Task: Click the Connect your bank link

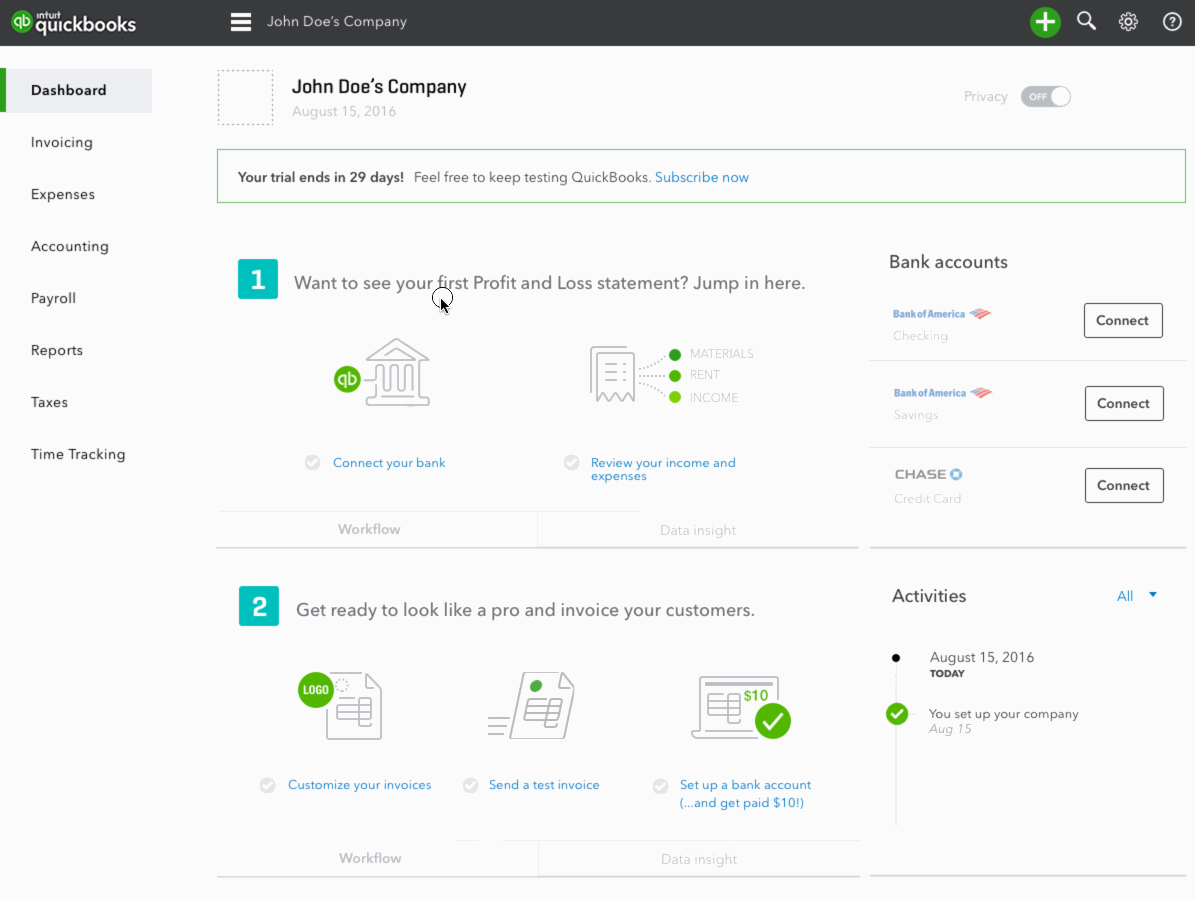Action: point(389,463)
